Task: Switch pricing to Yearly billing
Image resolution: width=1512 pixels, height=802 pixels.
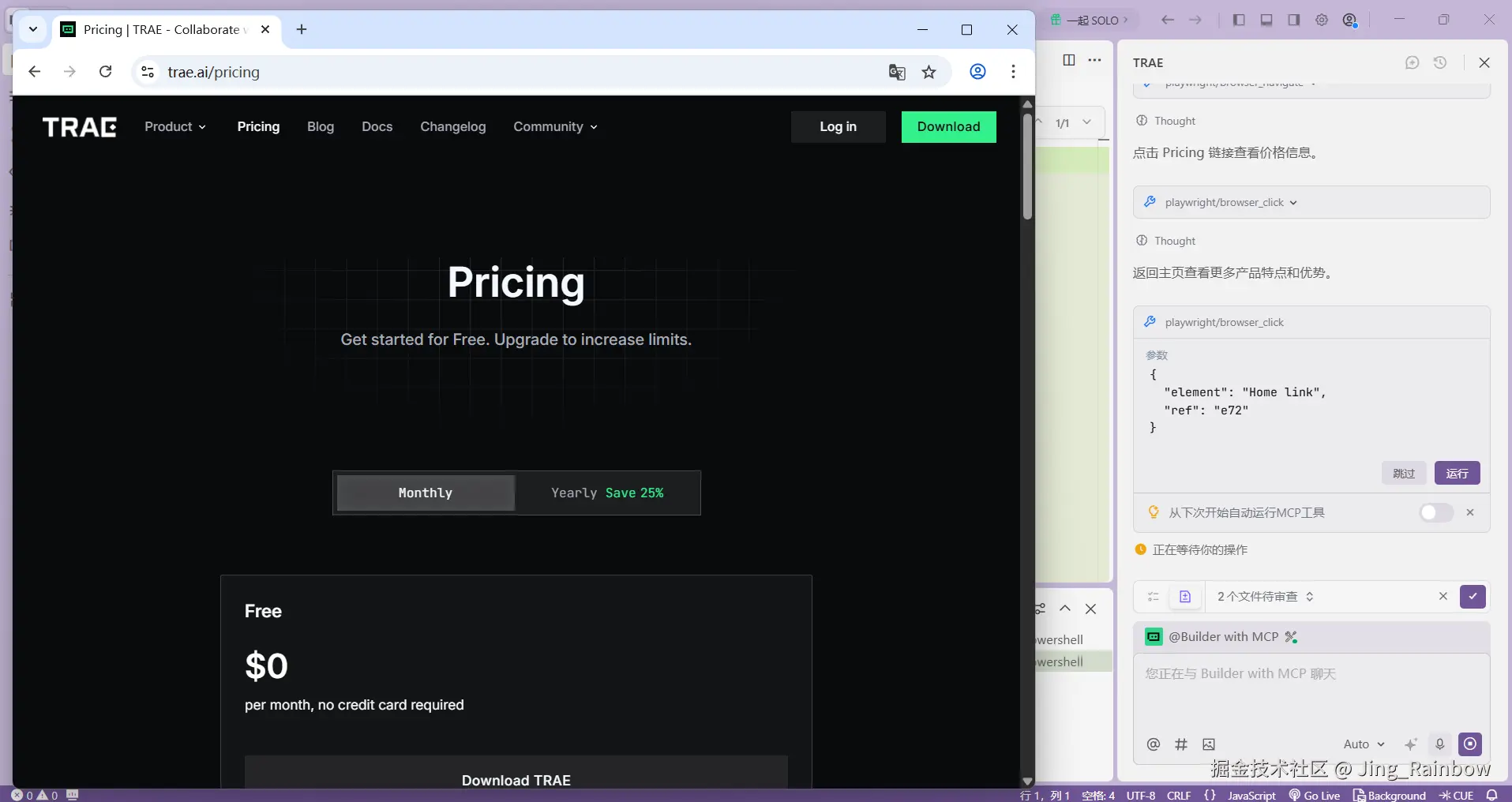Action: (x=606, y=493)
